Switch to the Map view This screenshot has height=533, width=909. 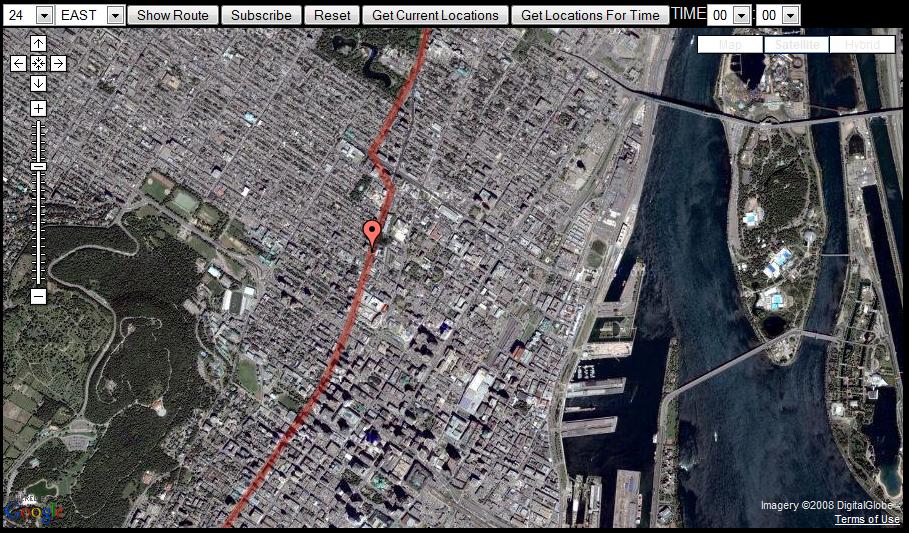730,45
